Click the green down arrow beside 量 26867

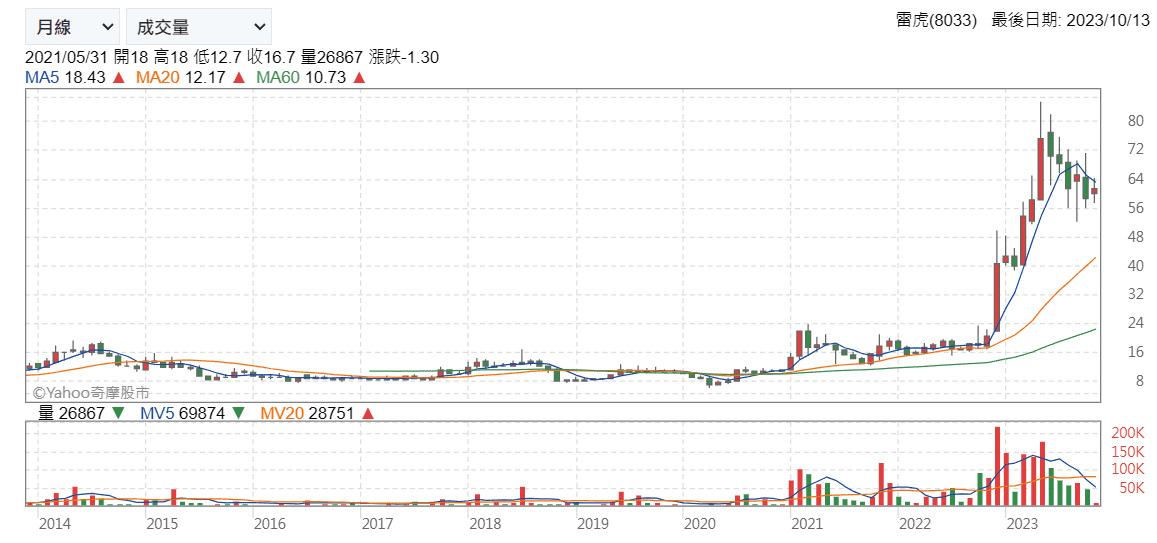pos(119,413)
